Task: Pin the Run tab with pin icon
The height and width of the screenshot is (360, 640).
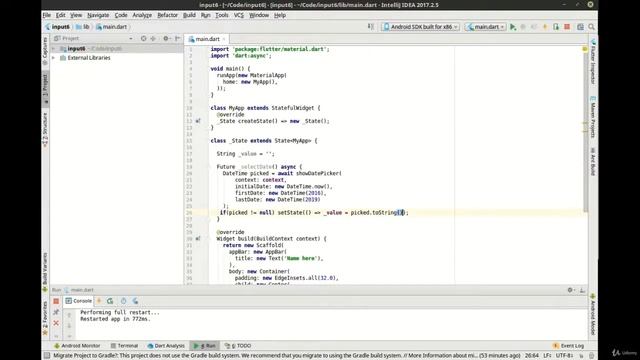Action: pos(56,312)
